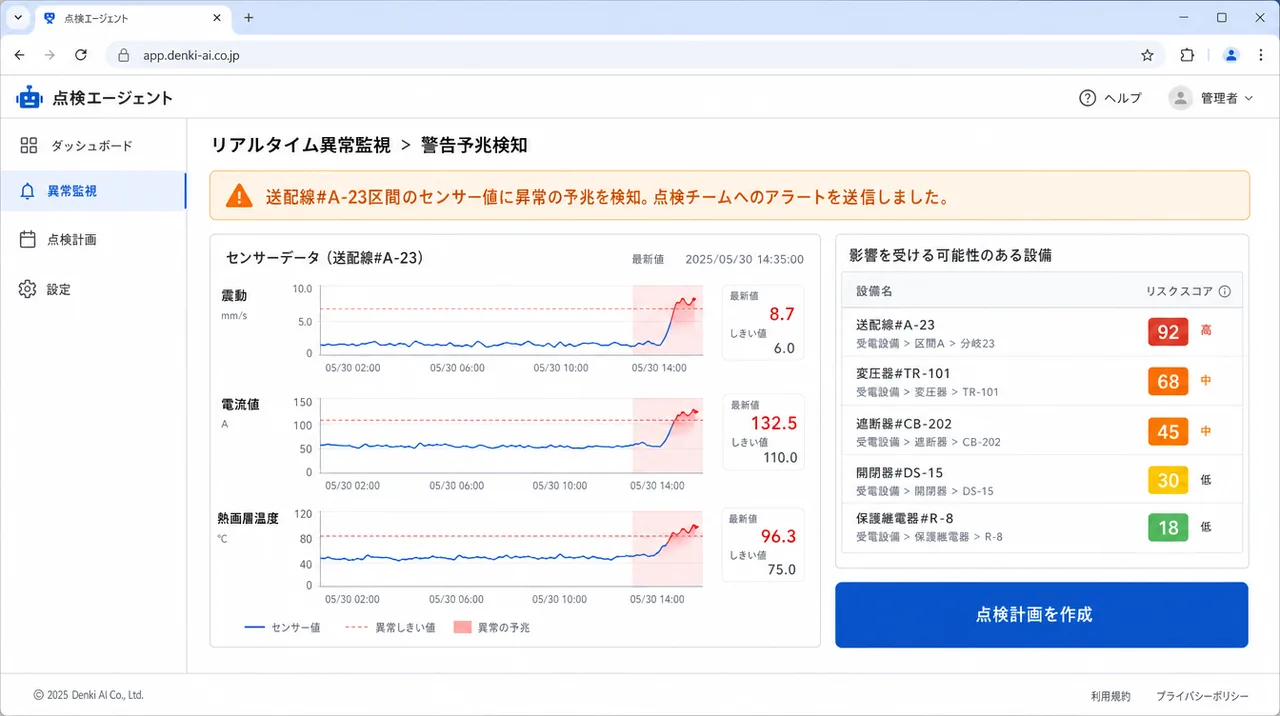
Task: Open a new browser tab
Action: pos(249,18)
